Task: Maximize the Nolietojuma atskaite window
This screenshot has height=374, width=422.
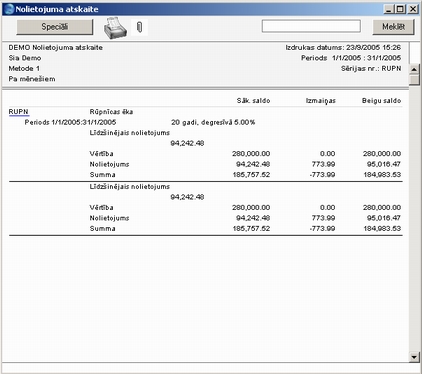Action: pos(400,9)
